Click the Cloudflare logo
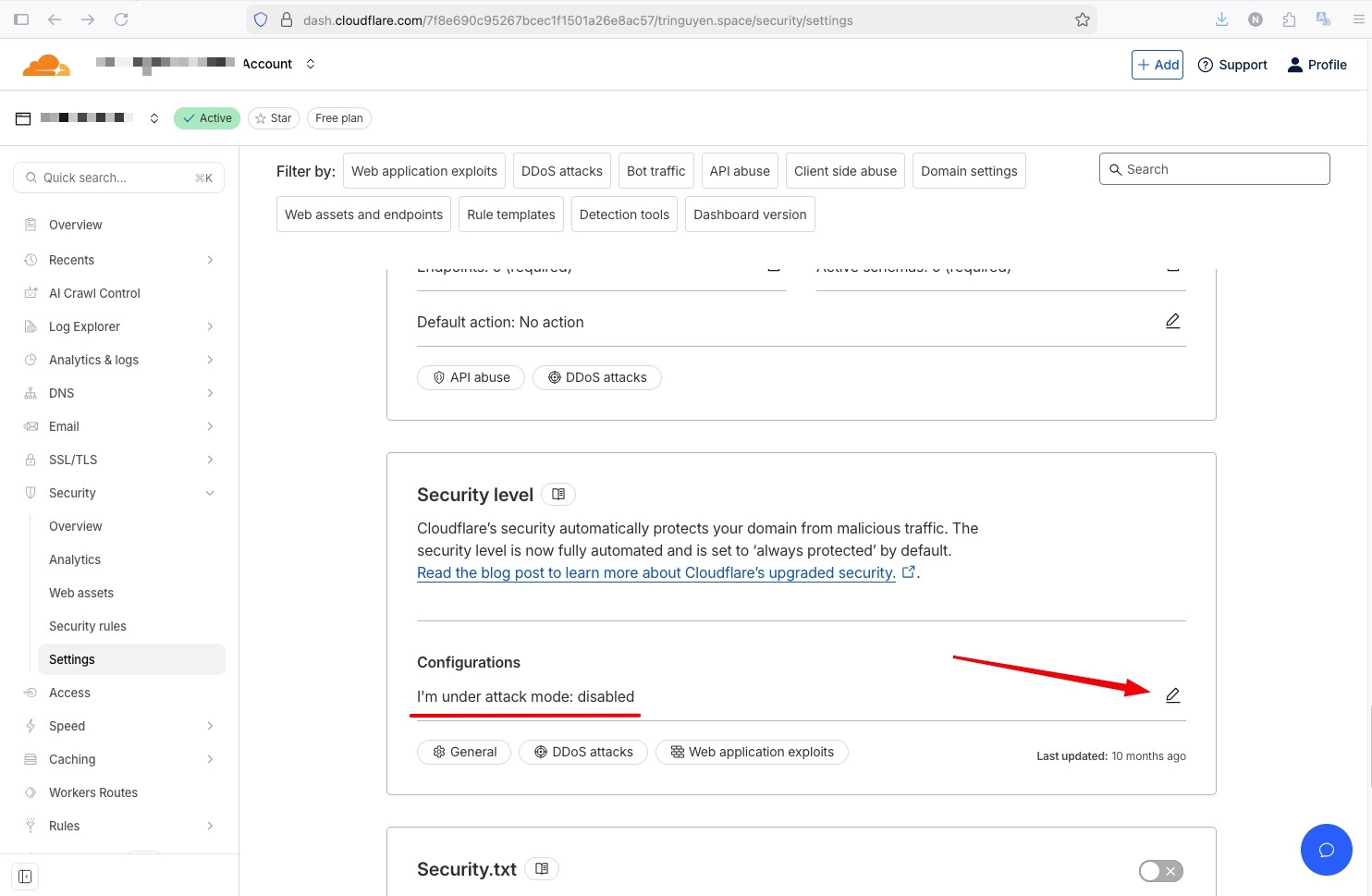 [x=45, y=64]
